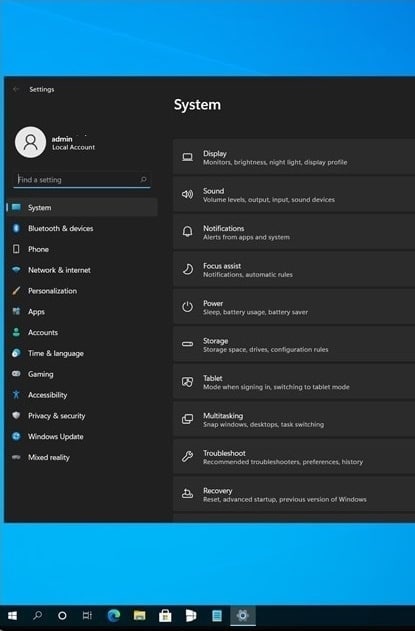415x631 pixels.
Task: Click the Privacy & security shield icon
Action: coord(16,415)
